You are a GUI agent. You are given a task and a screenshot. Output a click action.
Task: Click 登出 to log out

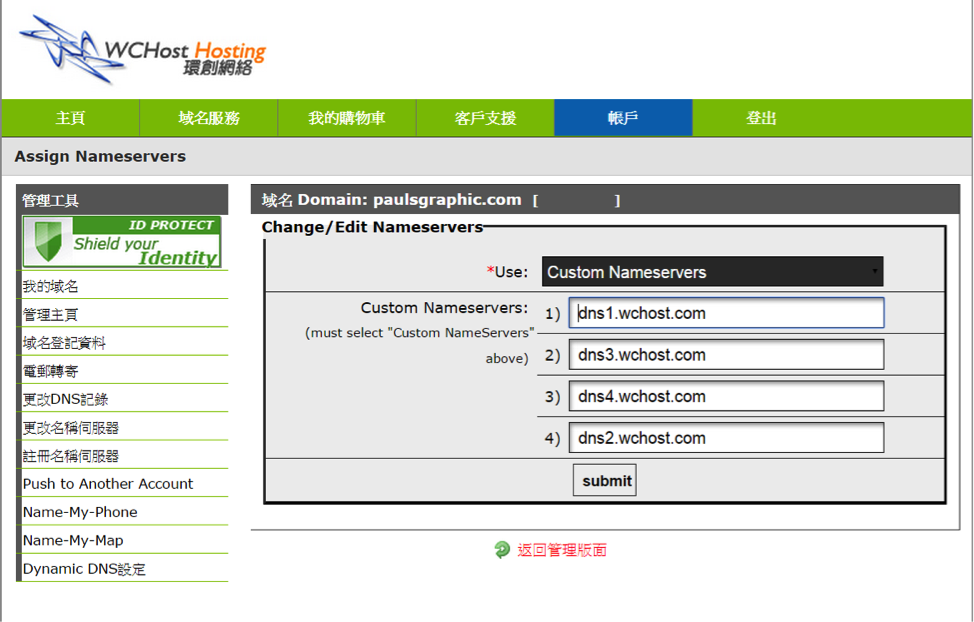click(761, 118)
